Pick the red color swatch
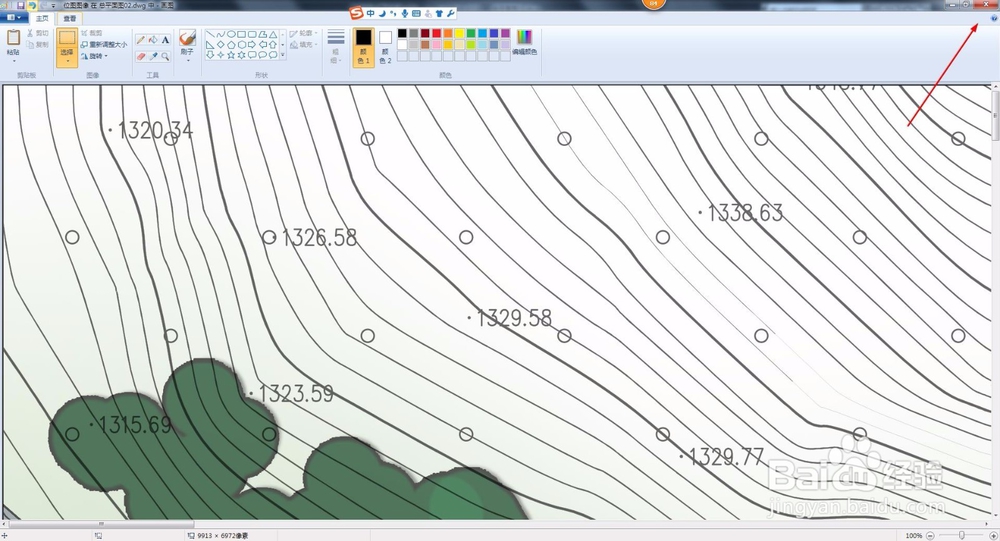The width and height of the screenshot is (1000, 541). (436, 33)
